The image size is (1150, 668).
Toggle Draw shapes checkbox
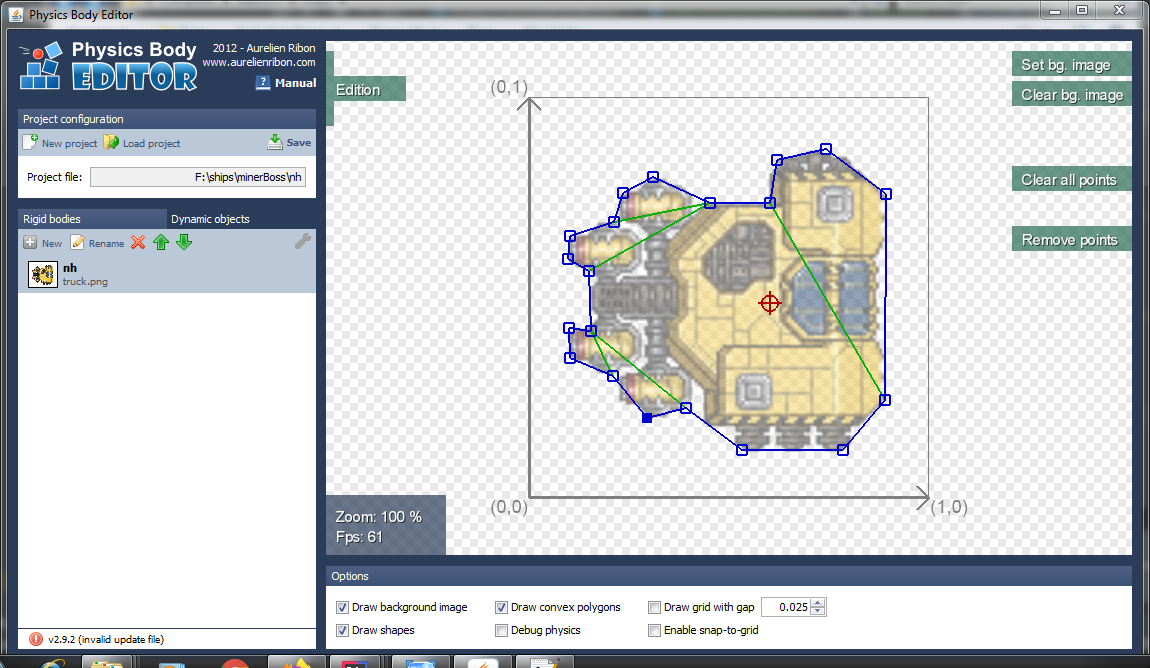coord(342,630)
